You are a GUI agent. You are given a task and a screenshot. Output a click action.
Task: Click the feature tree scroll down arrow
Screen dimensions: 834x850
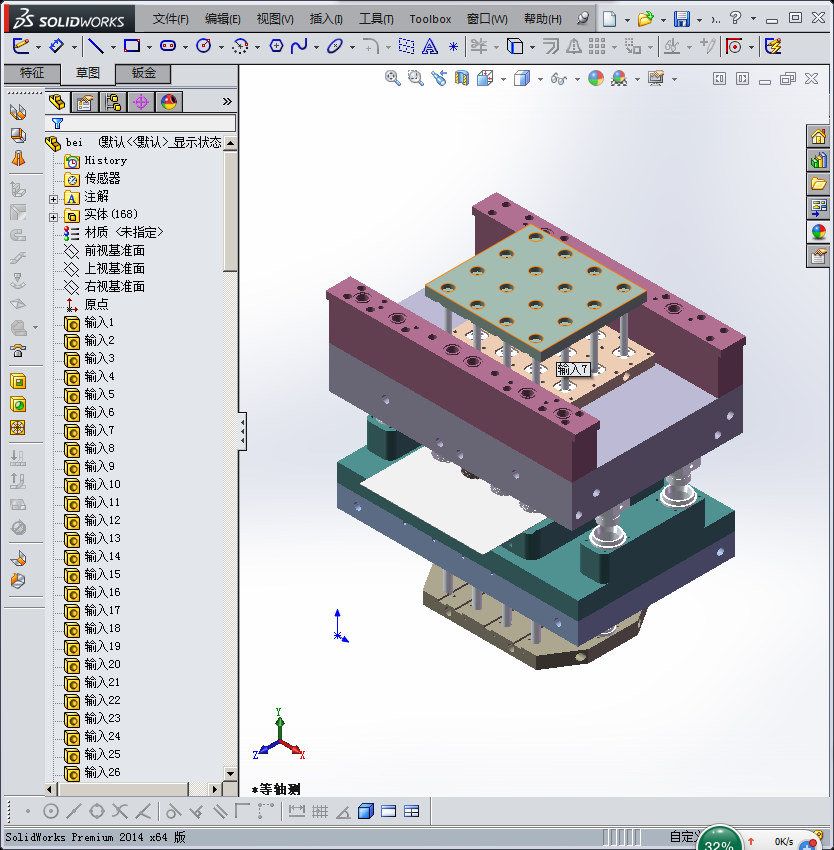230,774
